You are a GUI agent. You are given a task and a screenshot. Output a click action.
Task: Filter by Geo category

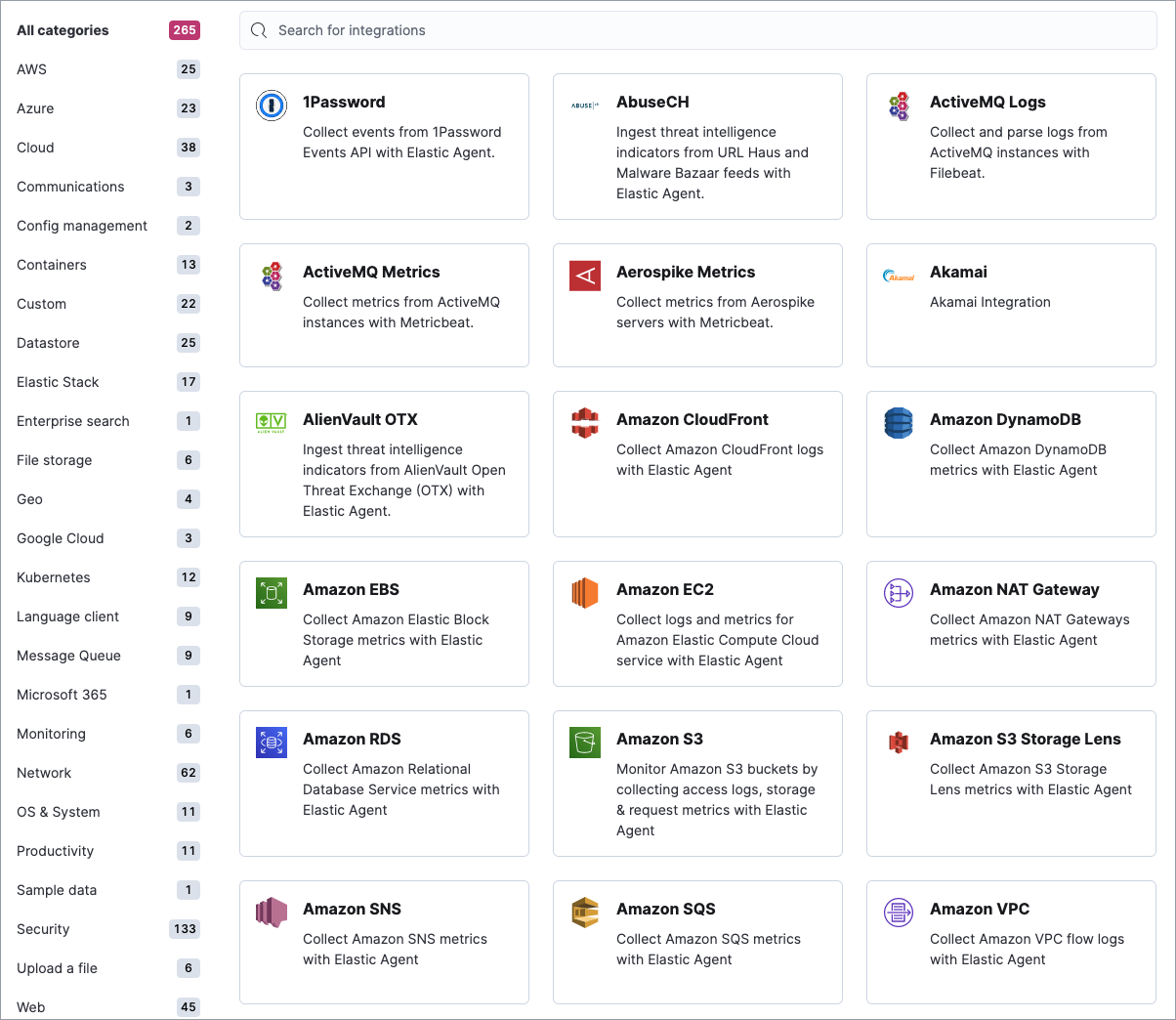pos(107,499)
